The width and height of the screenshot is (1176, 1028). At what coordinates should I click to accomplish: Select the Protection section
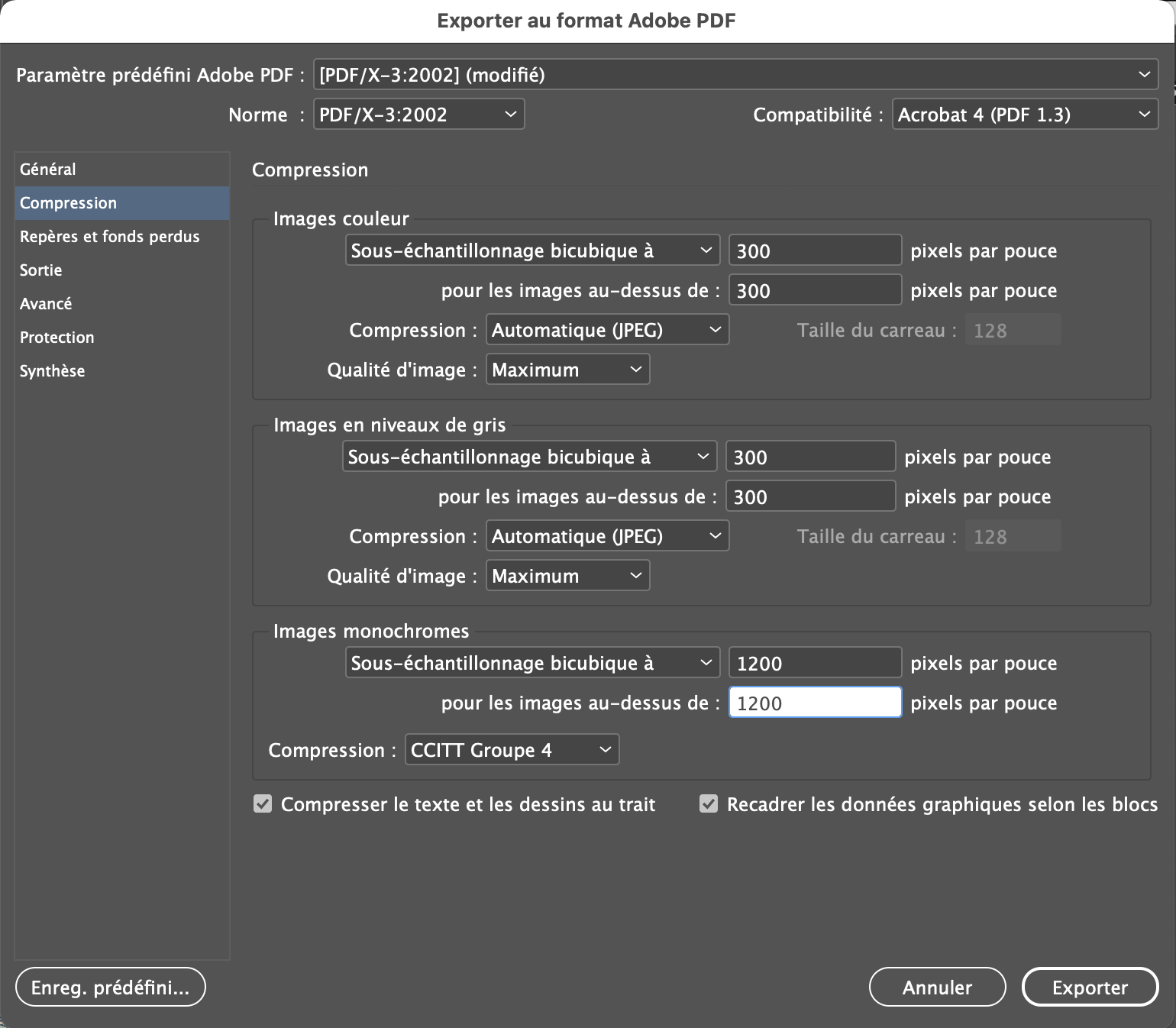point(57,338)
